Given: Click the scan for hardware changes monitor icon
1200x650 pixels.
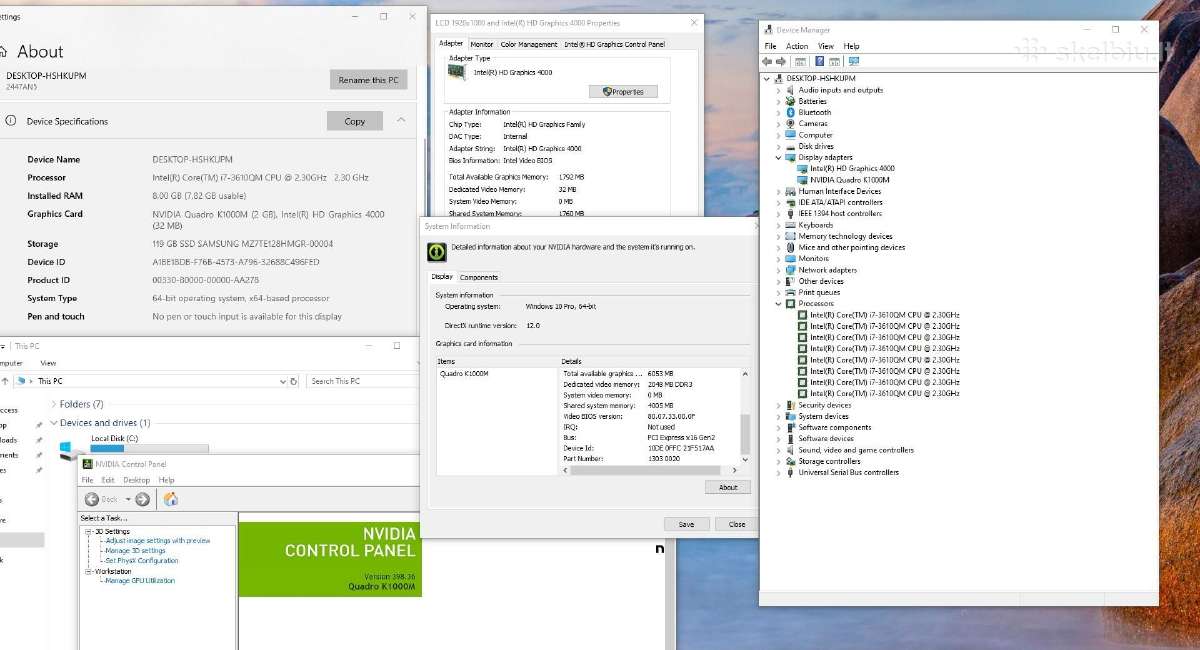Looking at the screenshot, I should (x=853, y=61).
